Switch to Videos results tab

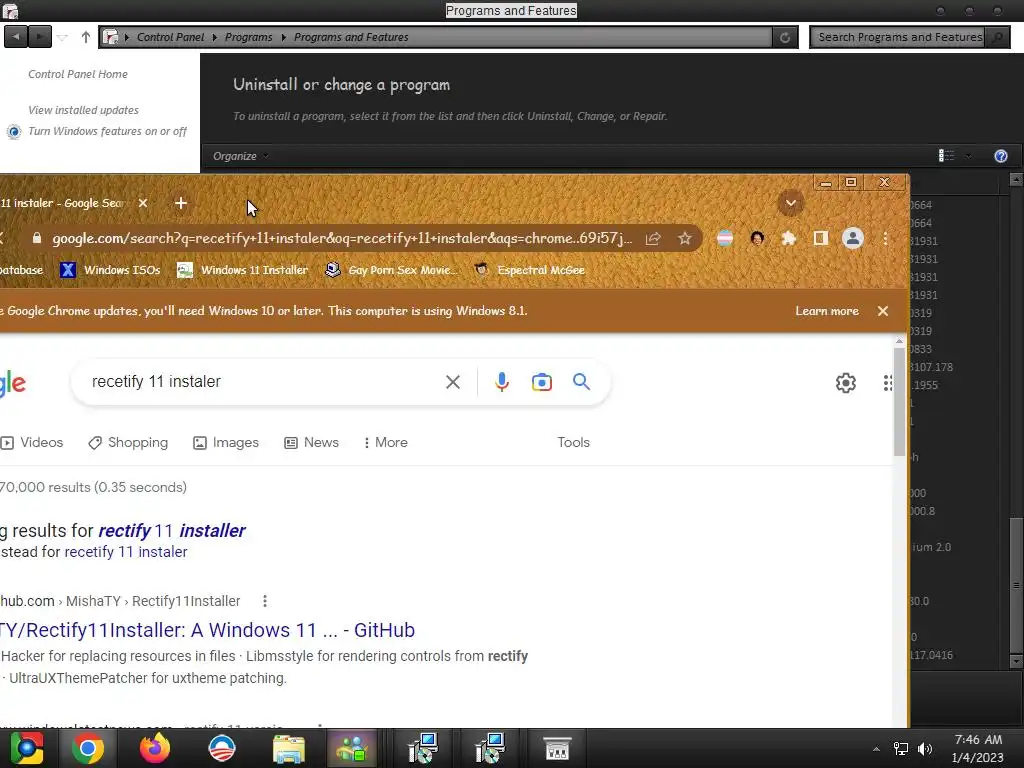[x=33, y=442]
